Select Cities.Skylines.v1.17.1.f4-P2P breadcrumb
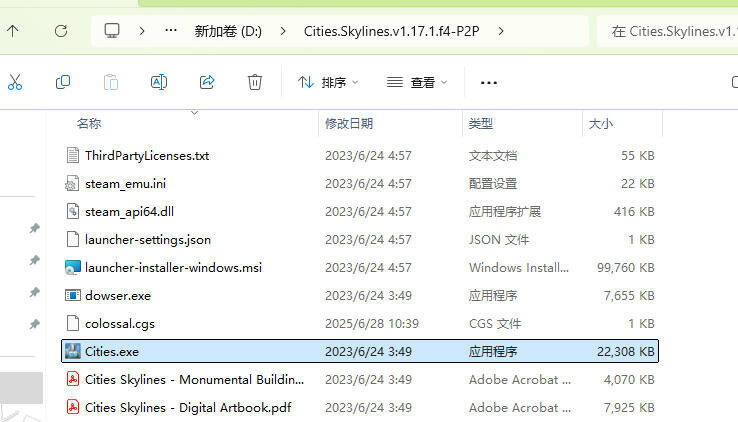Viewport: 738px width, 422px height. pyautogui.click(x=392, y=31)
